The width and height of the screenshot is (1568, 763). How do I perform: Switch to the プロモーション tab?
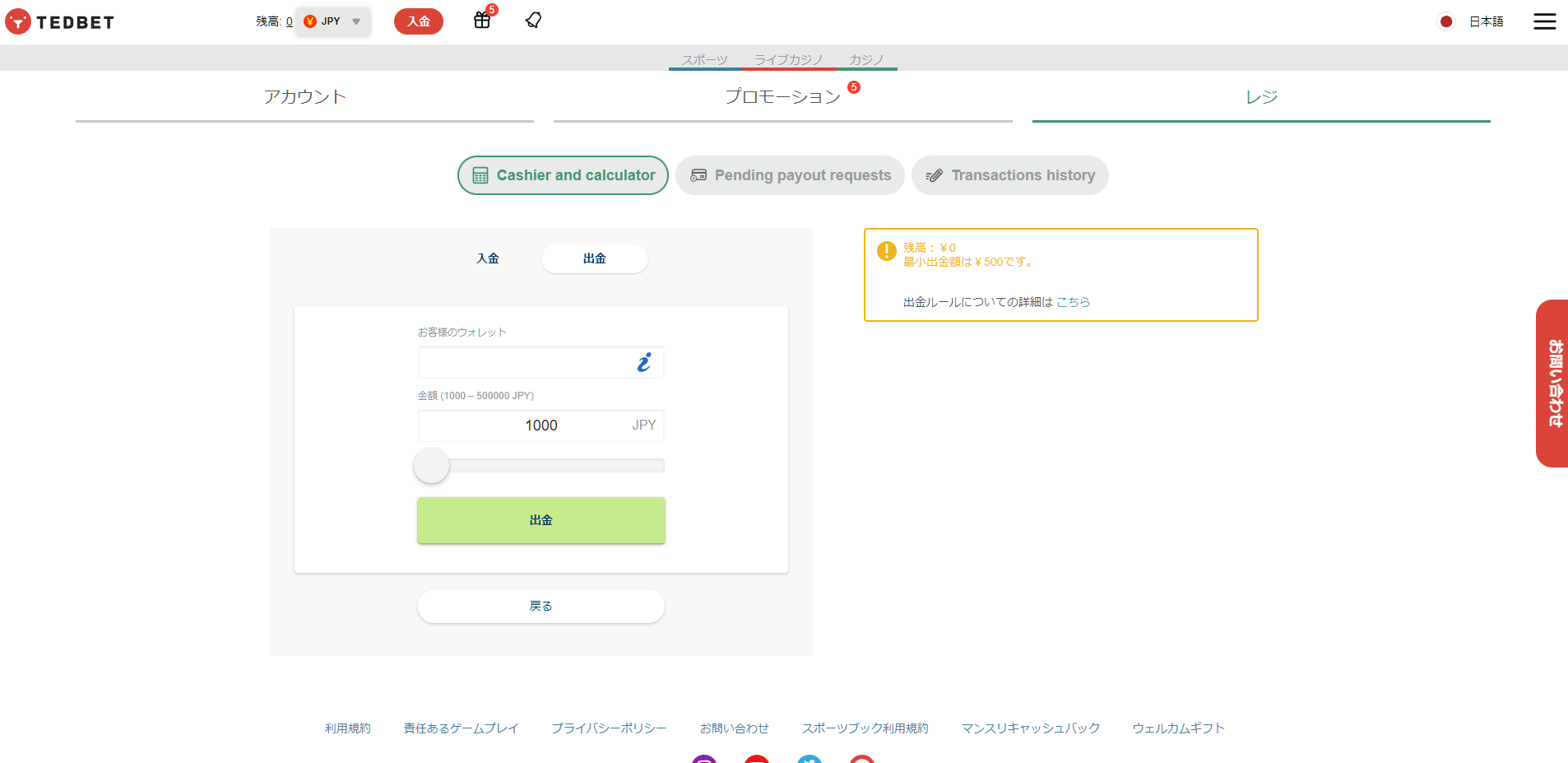782,97
